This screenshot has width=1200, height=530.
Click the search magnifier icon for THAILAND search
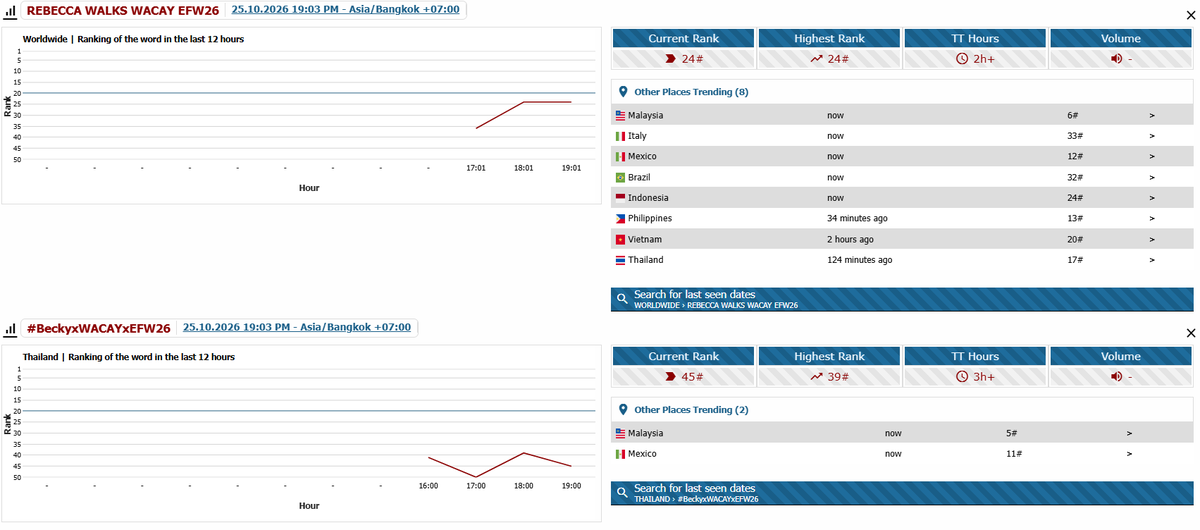click(x=622, y=493)
